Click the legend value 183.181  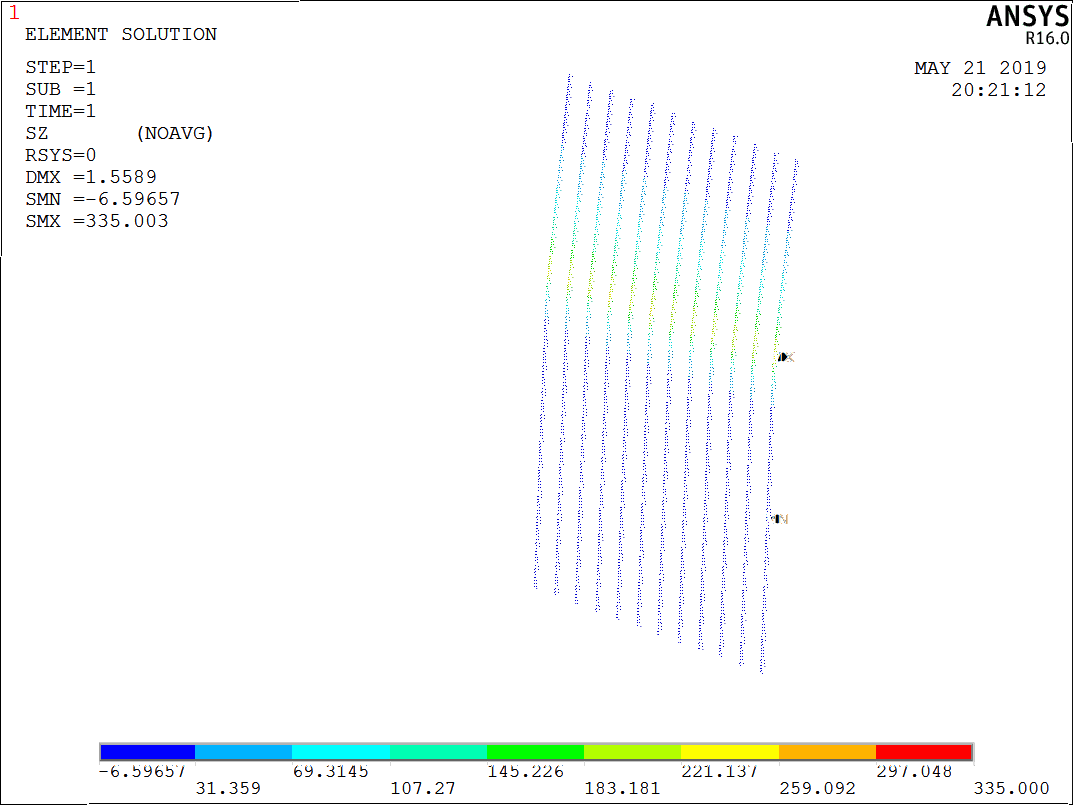pyautogui.click(x=622, y=789)
